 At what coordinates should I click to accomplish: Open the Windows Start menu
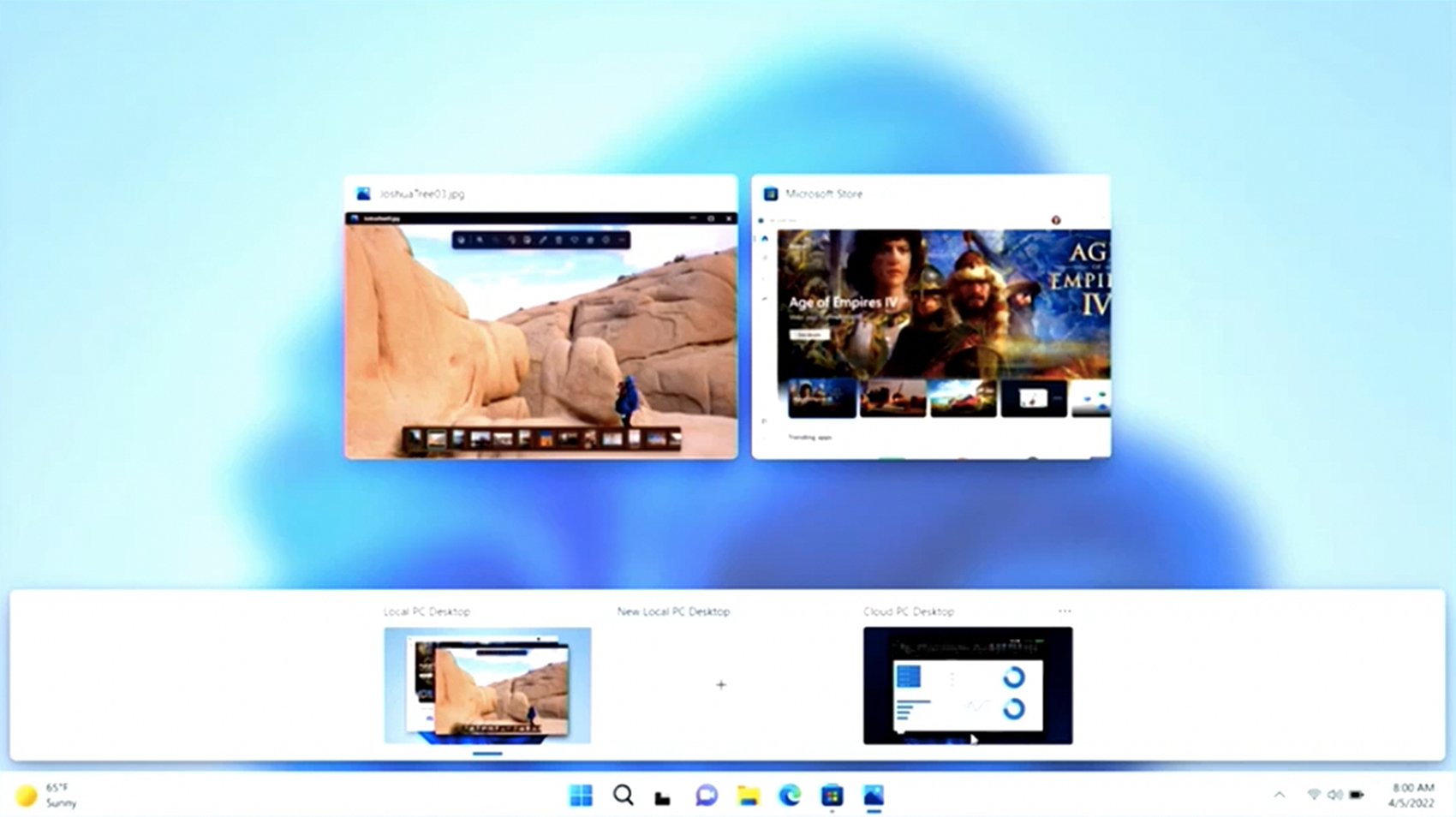581,796
